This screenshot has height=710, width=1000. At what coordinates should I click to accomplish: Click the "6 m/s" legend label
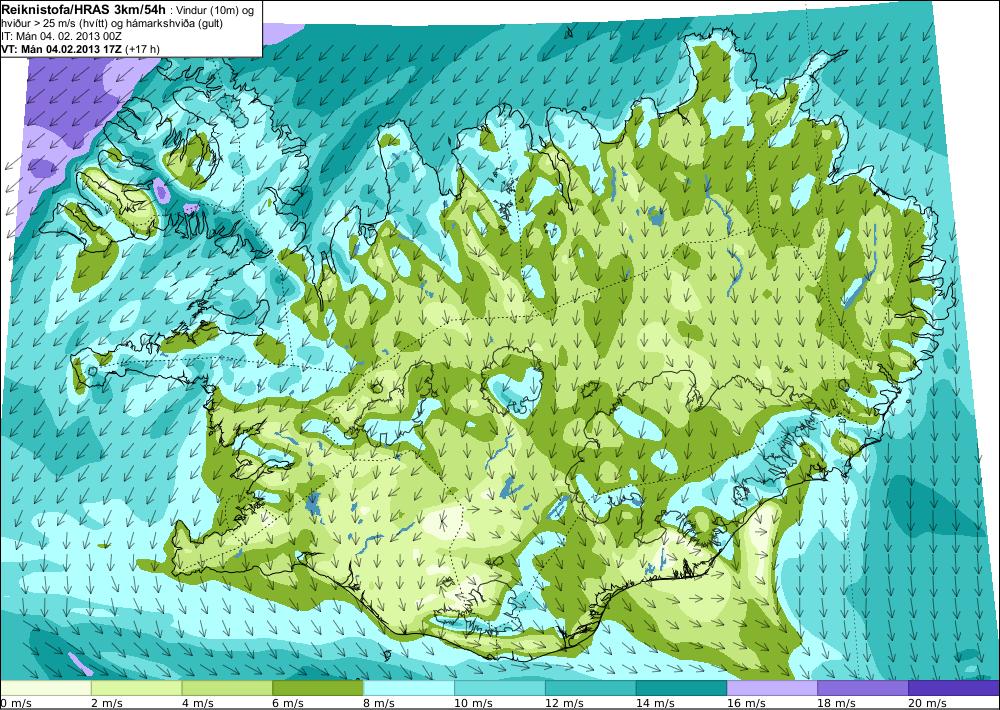288,703
